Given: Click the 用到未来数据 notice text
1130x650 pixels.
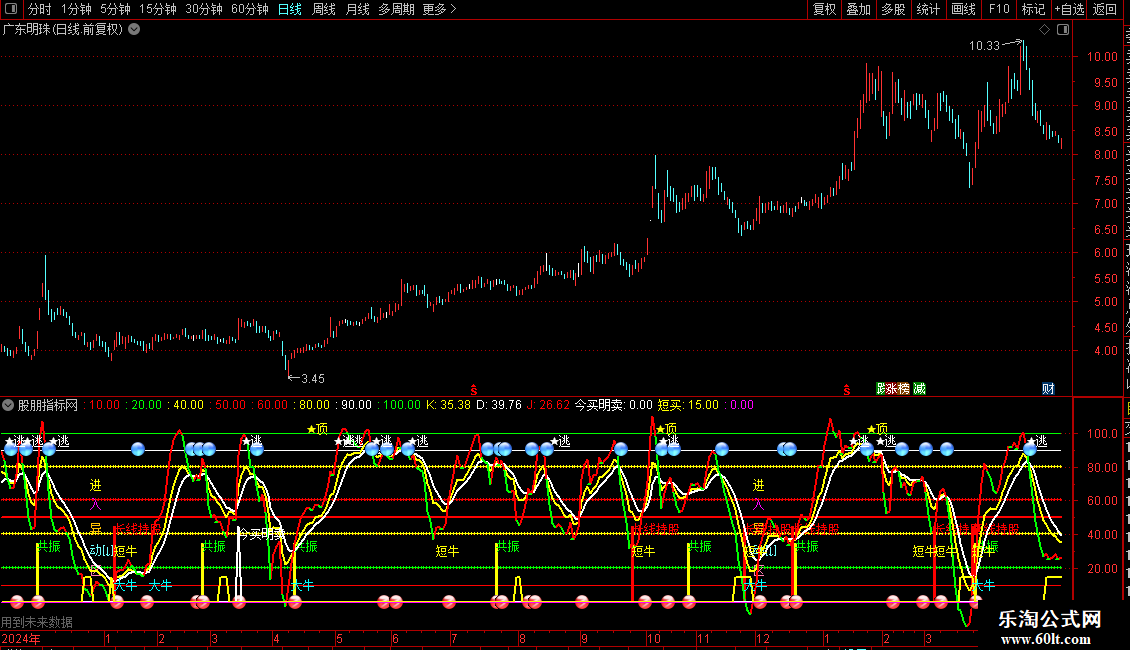Looking at the screenshot, I should coord(37,622).
